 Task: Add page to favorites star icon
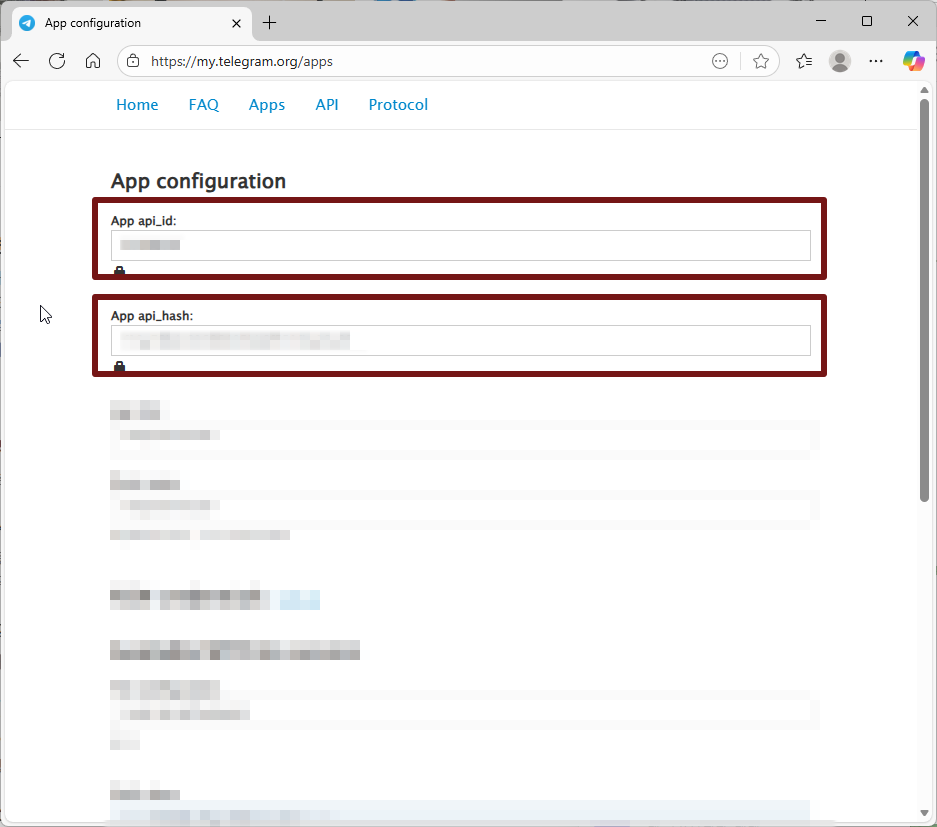click(760, 61)
